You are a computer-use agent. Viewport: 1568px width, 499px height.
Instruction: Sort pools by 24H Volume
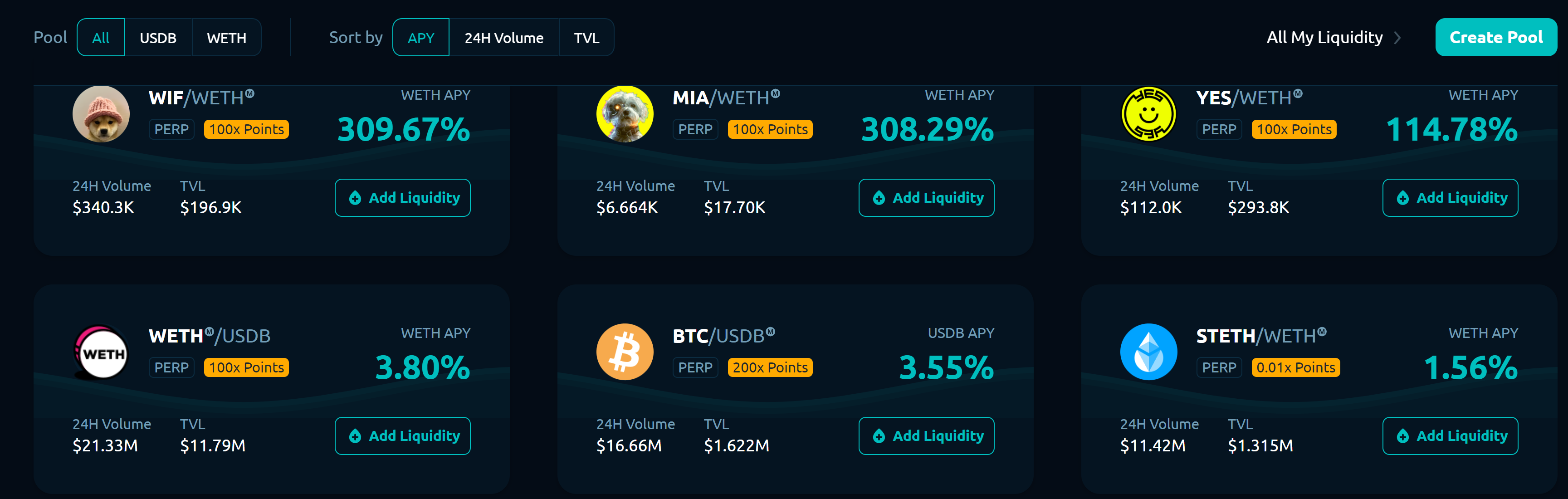coord(503,38)
